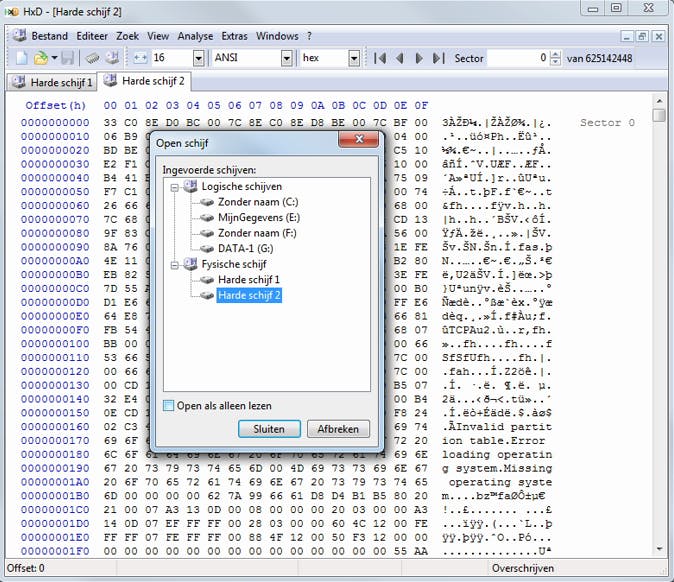Open the Analyse menu
The image size is (674, 582).
click(x=195, y=36)
